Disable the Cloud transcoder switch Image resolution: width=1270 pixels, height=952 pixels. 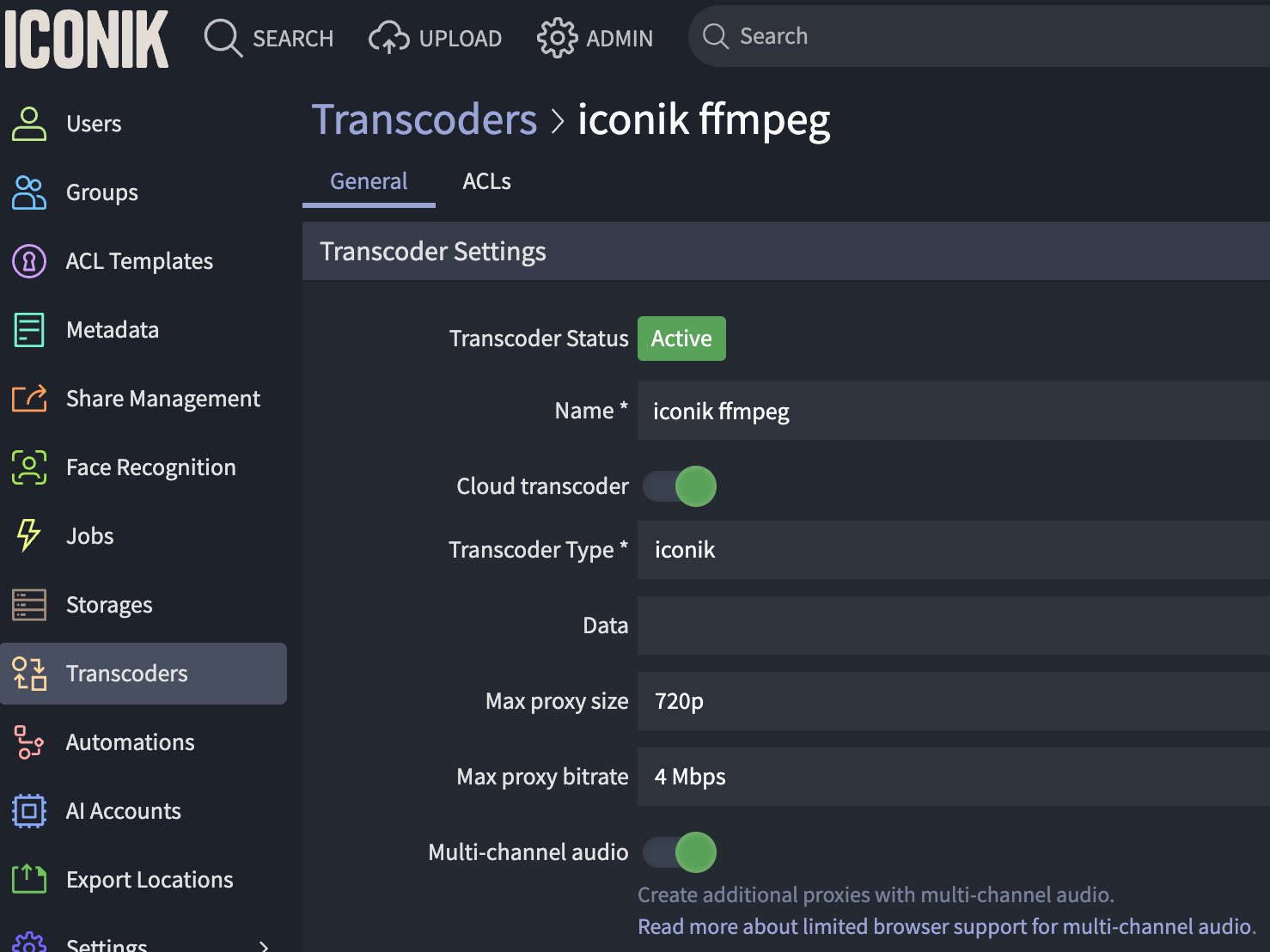680,486
